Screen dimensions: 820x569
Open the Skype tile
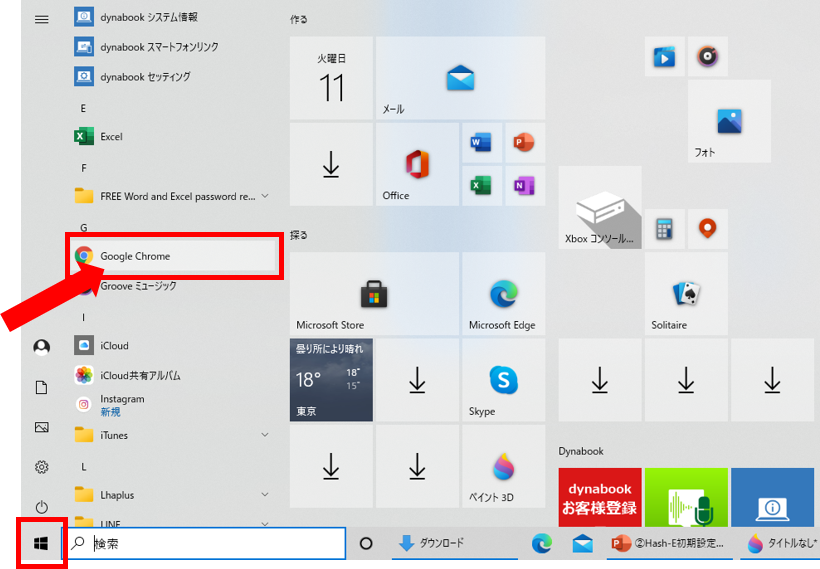point(504,380)
